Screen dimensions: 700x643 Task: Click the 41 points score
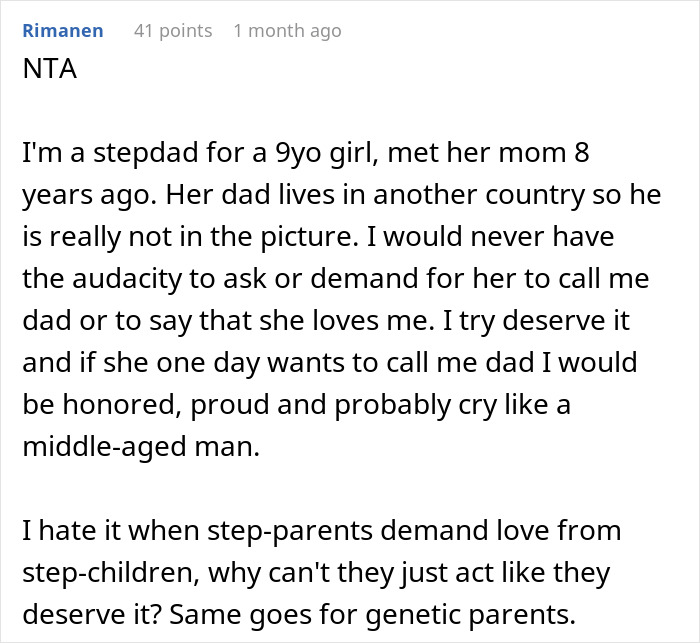173,31
